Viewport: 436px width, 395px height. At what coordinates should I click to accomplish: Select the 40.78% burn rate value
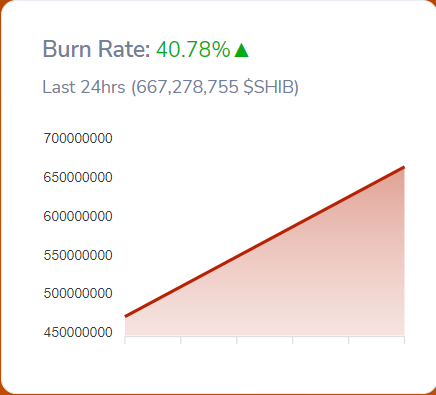point(193,49)
